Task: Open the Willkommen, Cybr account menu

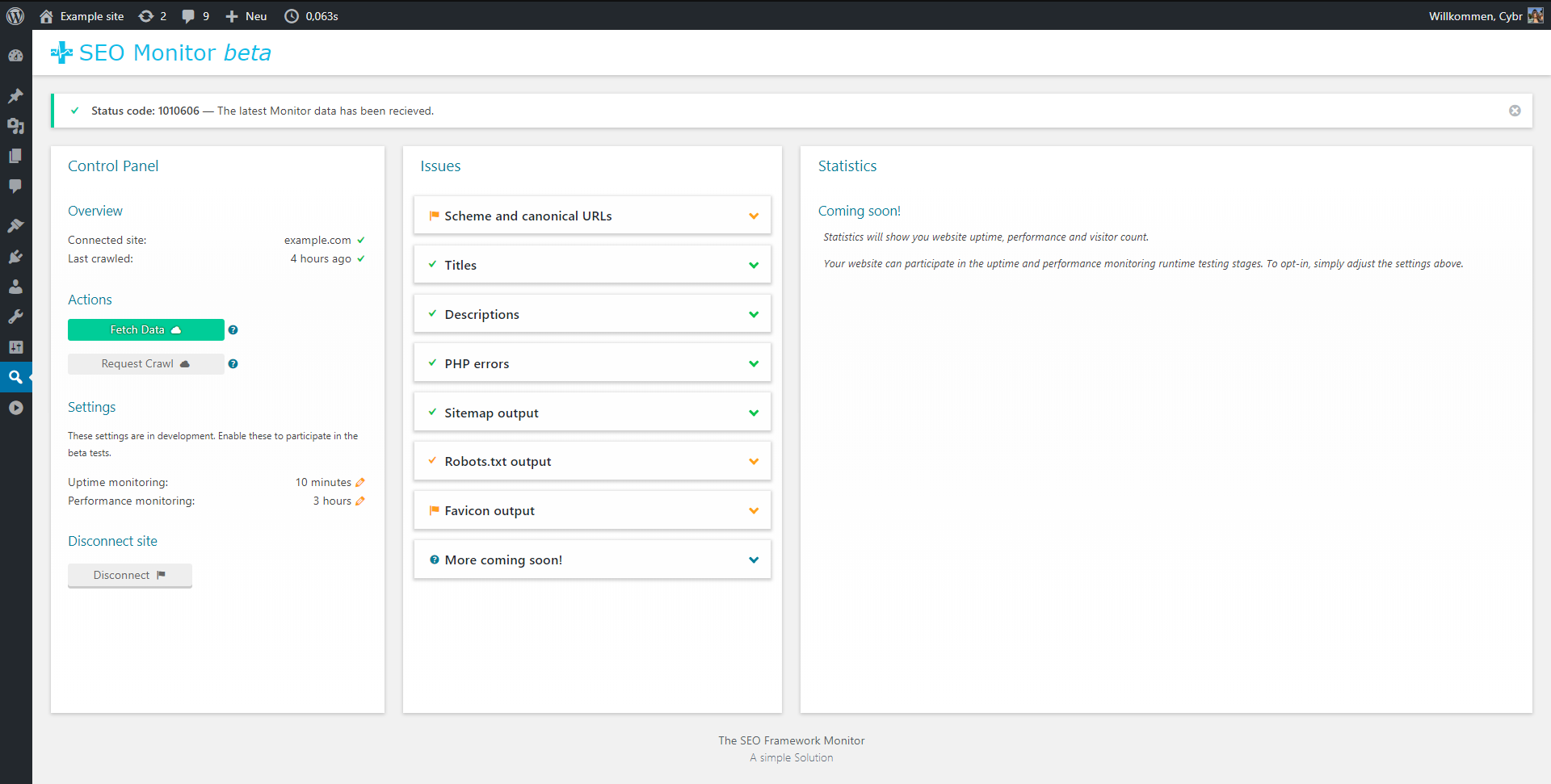Action: (1486, 16)
